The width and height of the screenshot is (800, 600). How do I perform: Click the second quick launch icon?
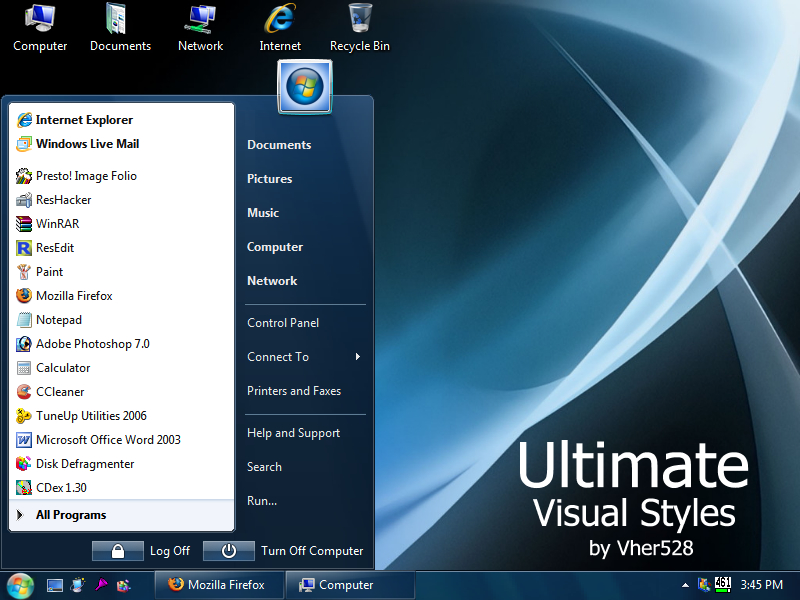coord(78,585)
